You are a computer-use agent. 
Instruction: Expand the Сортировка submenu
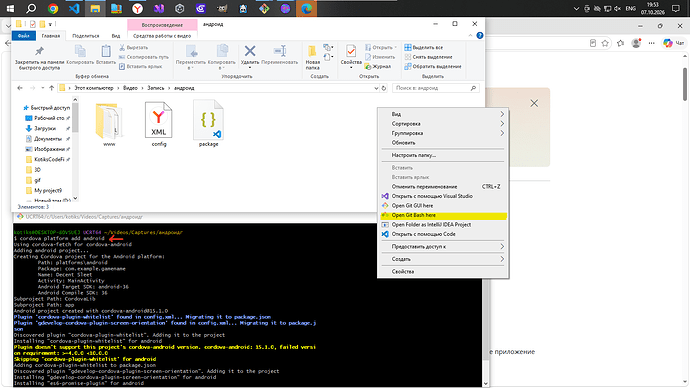pyautogui.click(x=502, y=124)
